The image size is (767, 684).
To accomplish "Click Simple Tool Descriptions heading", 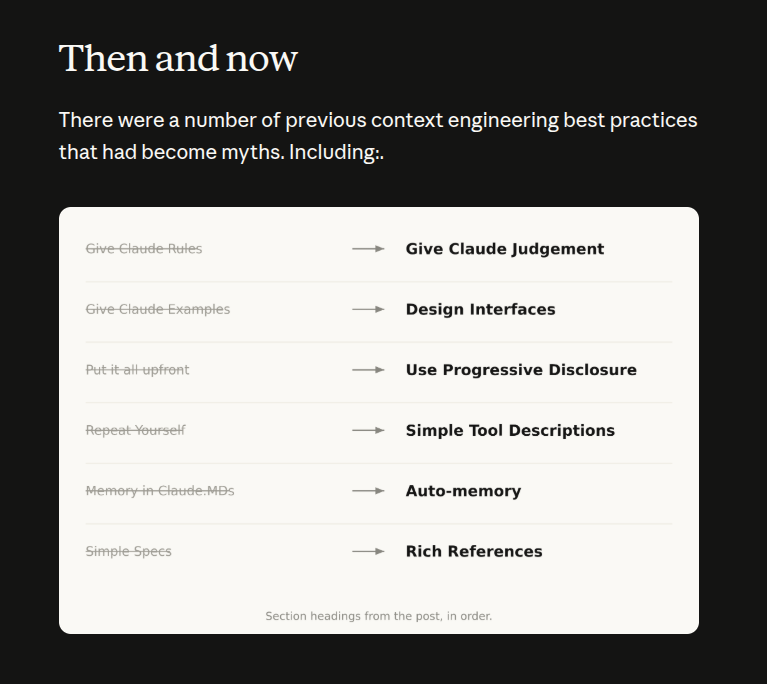I will coord(510,431).
